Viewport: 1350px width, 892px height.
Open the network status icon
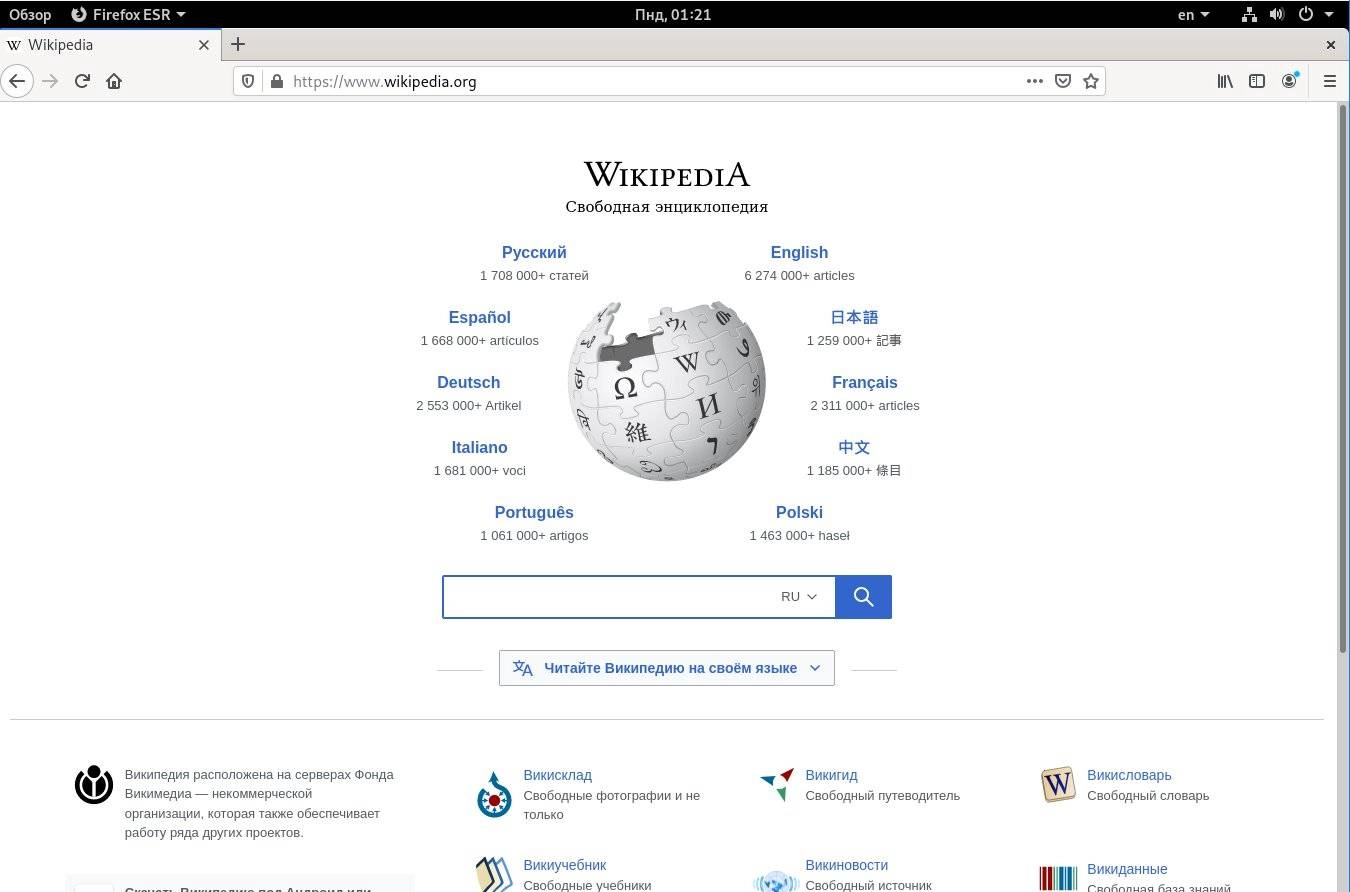coord(1249,14)
